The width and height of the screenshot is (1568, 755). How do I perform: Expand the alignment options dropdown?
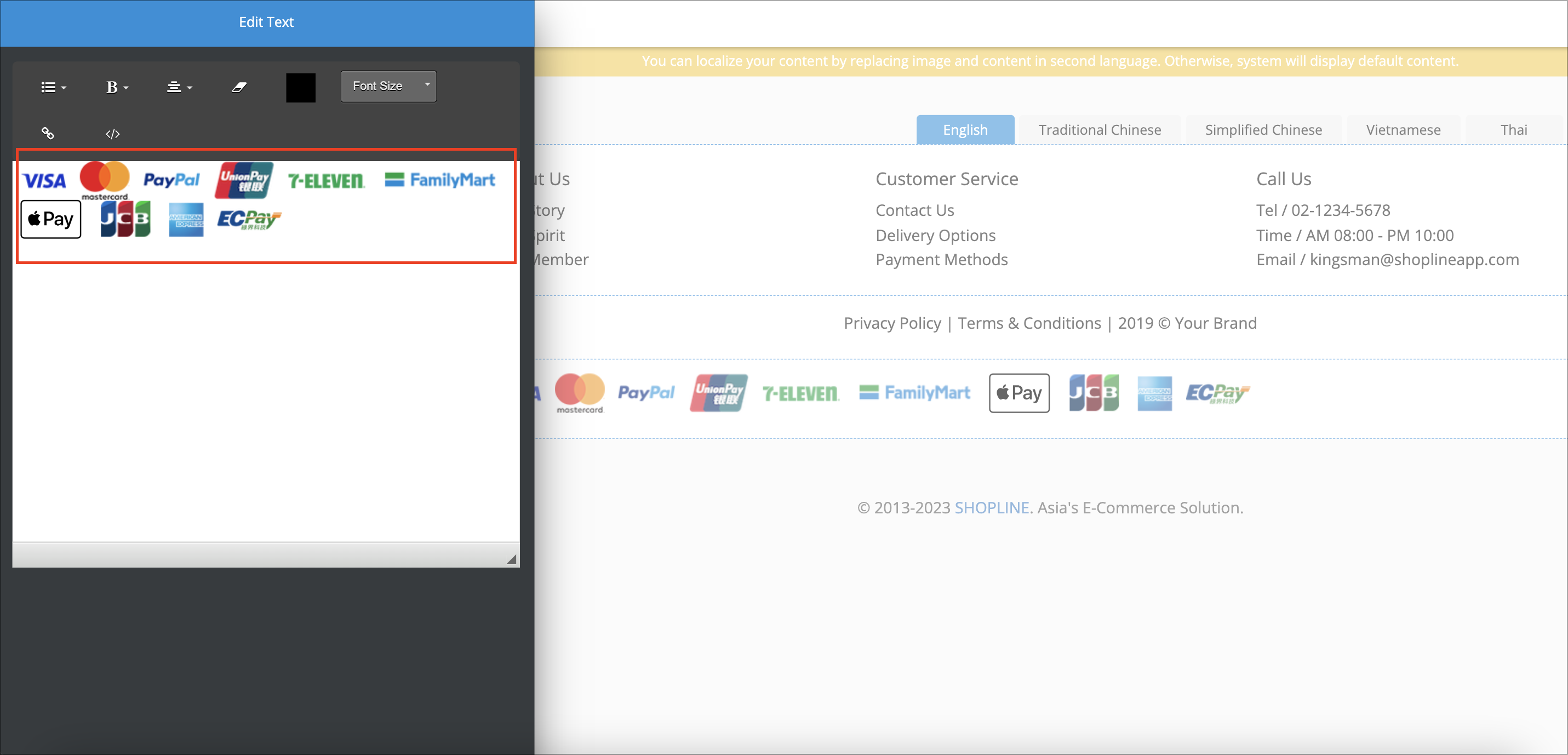point(180,86)
